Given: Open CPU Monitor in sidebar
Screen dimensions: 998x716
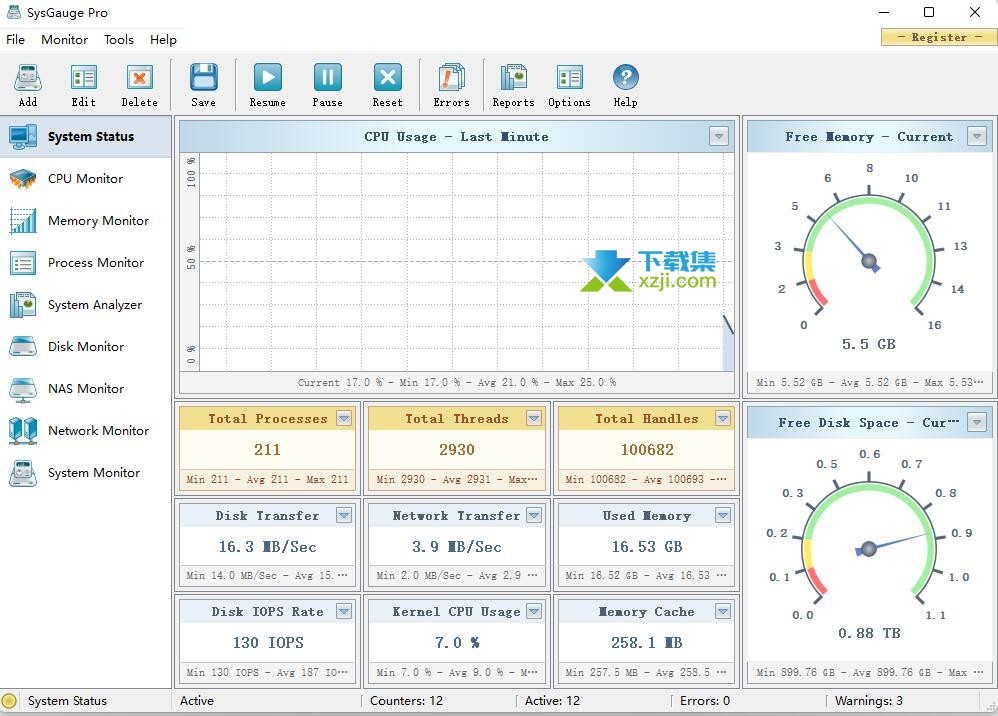Looking at the screenshot, I should tap(86, 179).
